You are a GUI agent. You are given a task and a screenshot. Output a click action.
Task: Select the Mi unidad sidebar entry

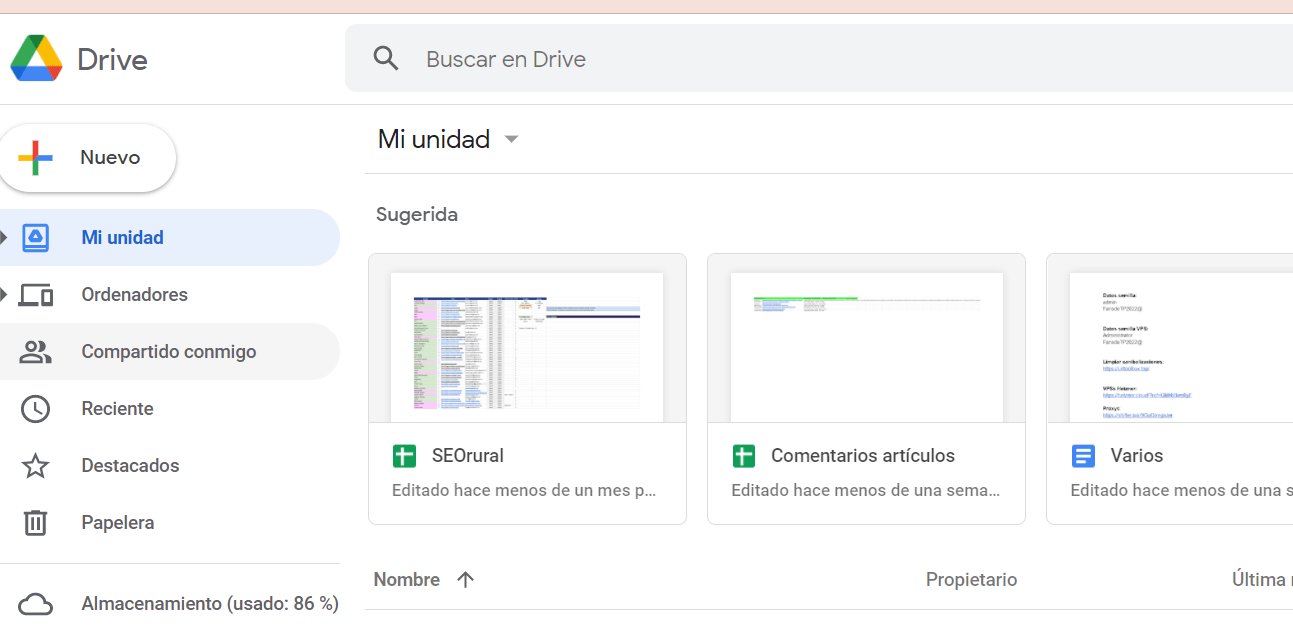tap(122, 237)
